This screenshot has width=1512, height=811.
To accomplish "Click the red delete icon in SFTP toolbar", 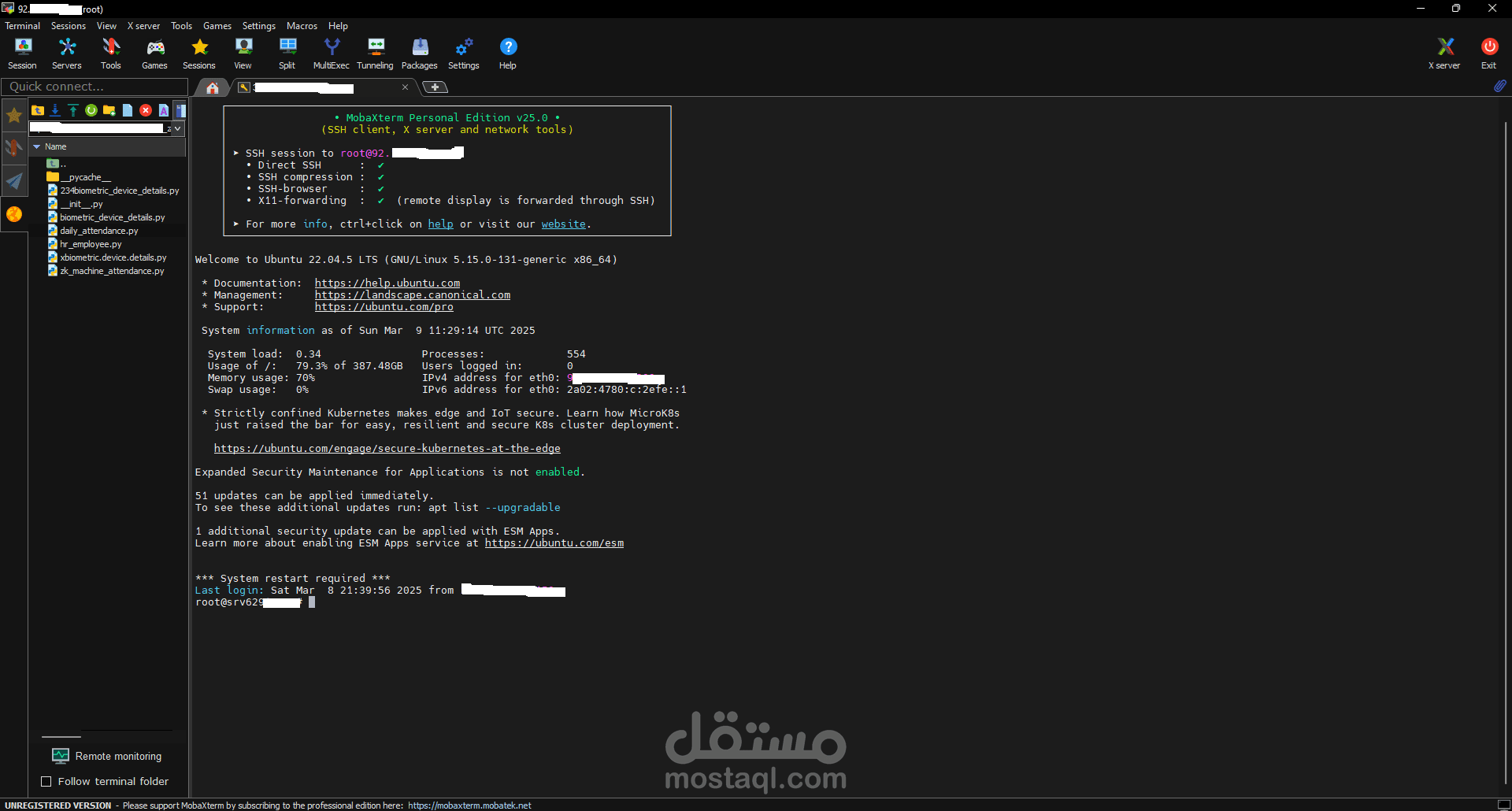I will 146,110.
